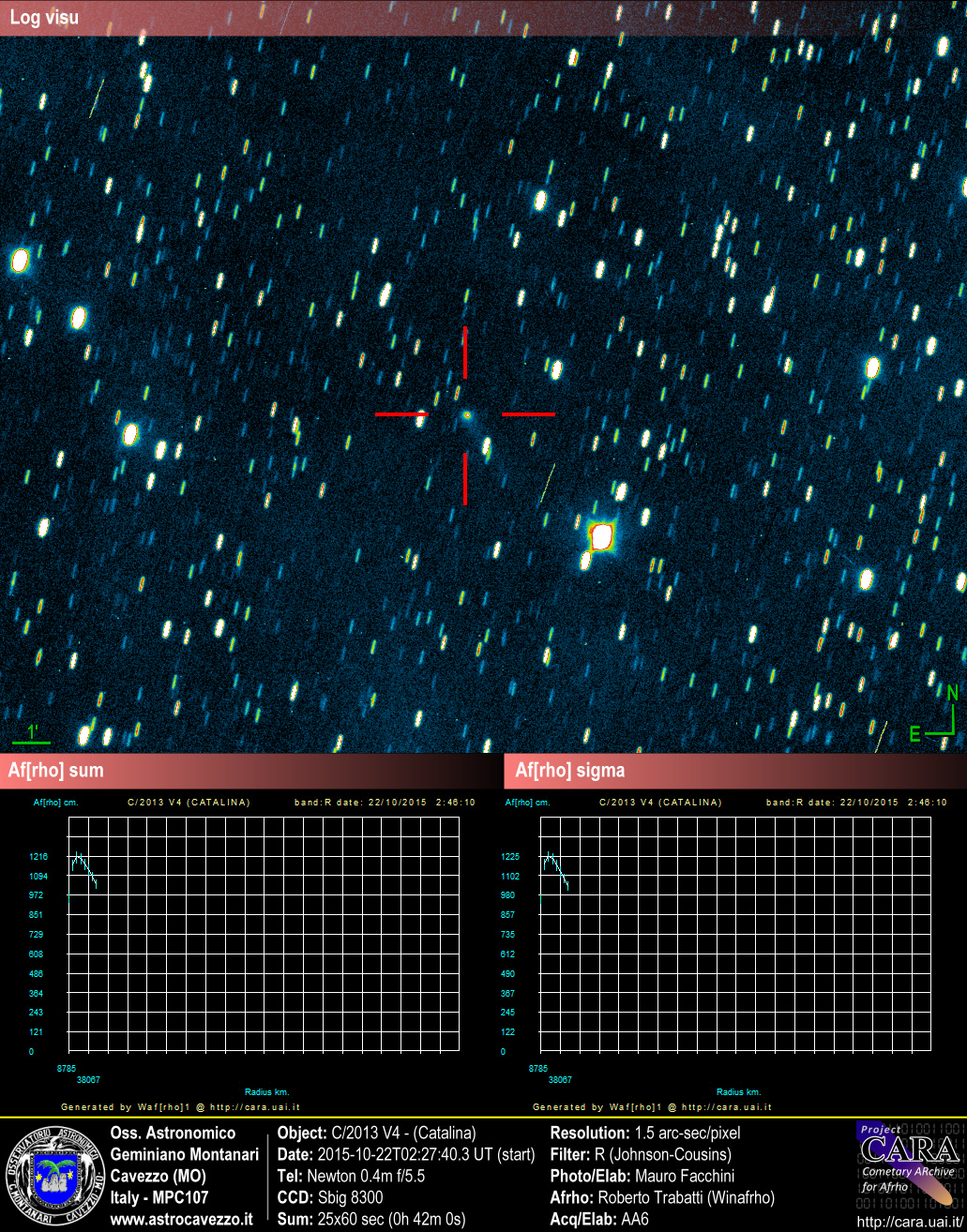Viewport: 967px width, 1232px height.
Task: Open the http://cara.uai.it/ link under CARA logo
Action: point(909,1221)
